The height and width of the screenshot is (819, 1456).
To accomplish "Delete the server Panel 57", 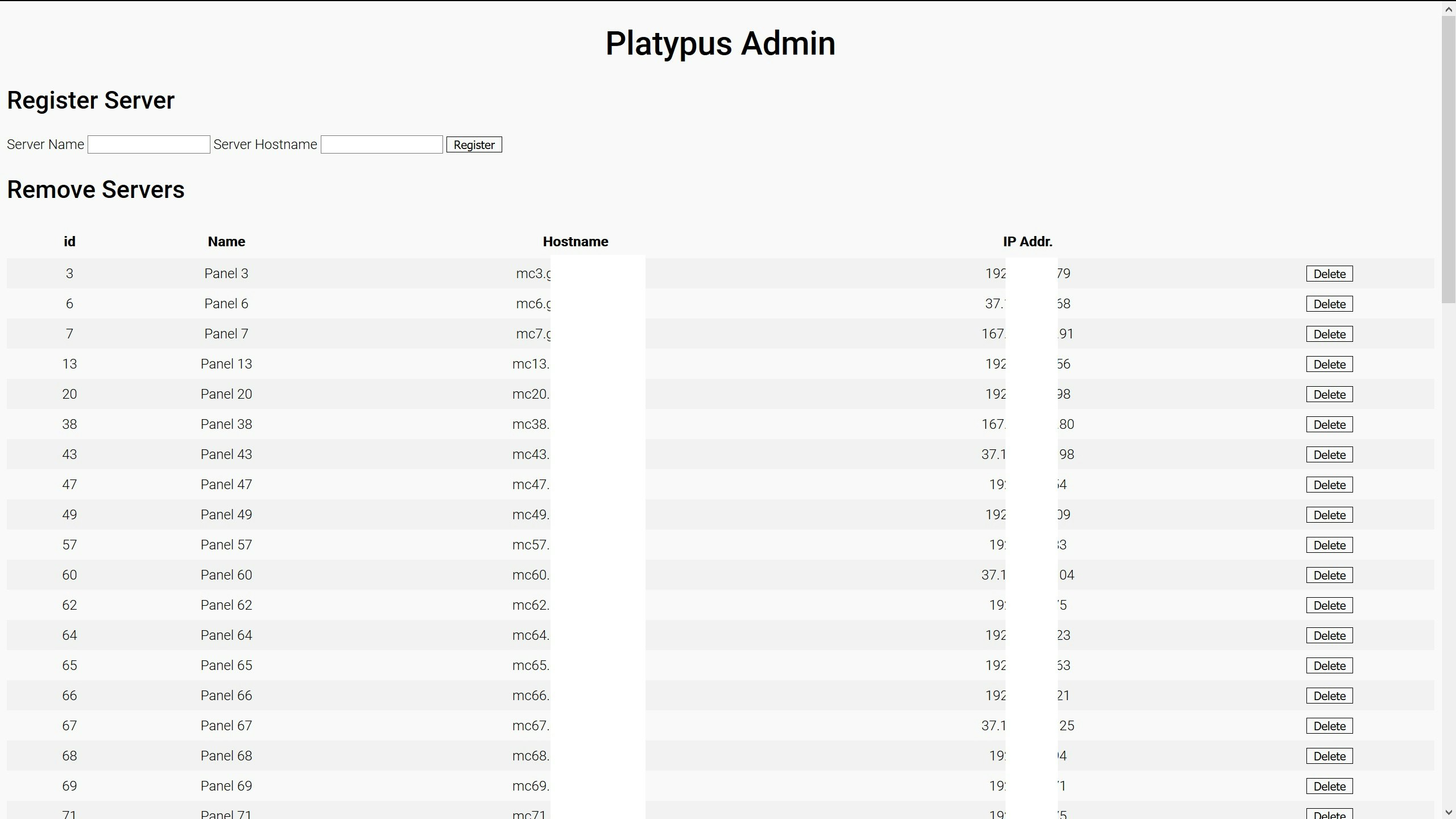I will [x=1329, y=544].
